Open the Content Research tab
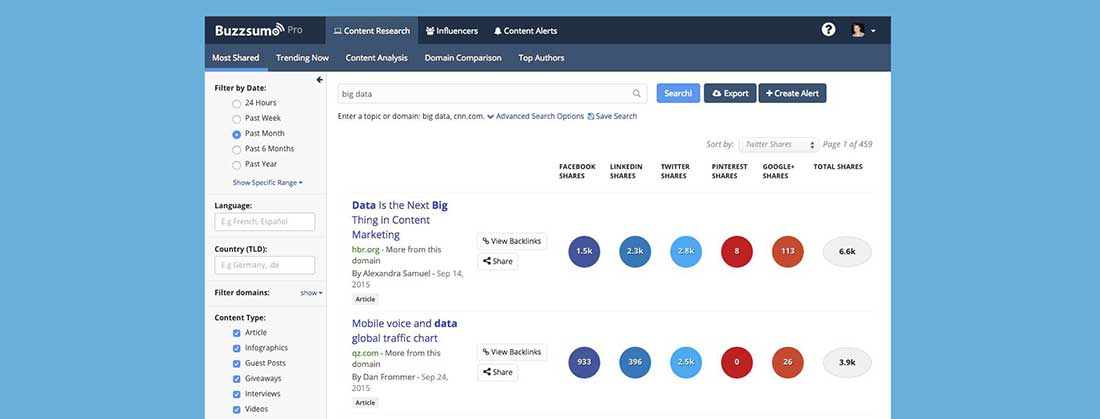The width and height of the screenshot is (1100, 419). (372, 31)
